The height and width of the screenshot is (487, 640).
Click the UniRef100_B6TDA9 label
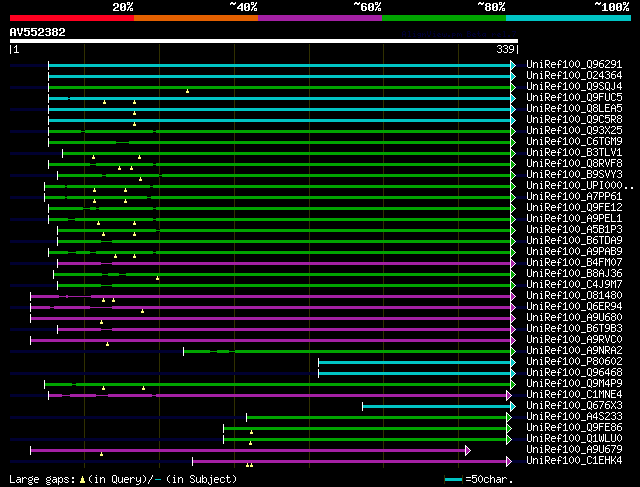tap(574, 241)
